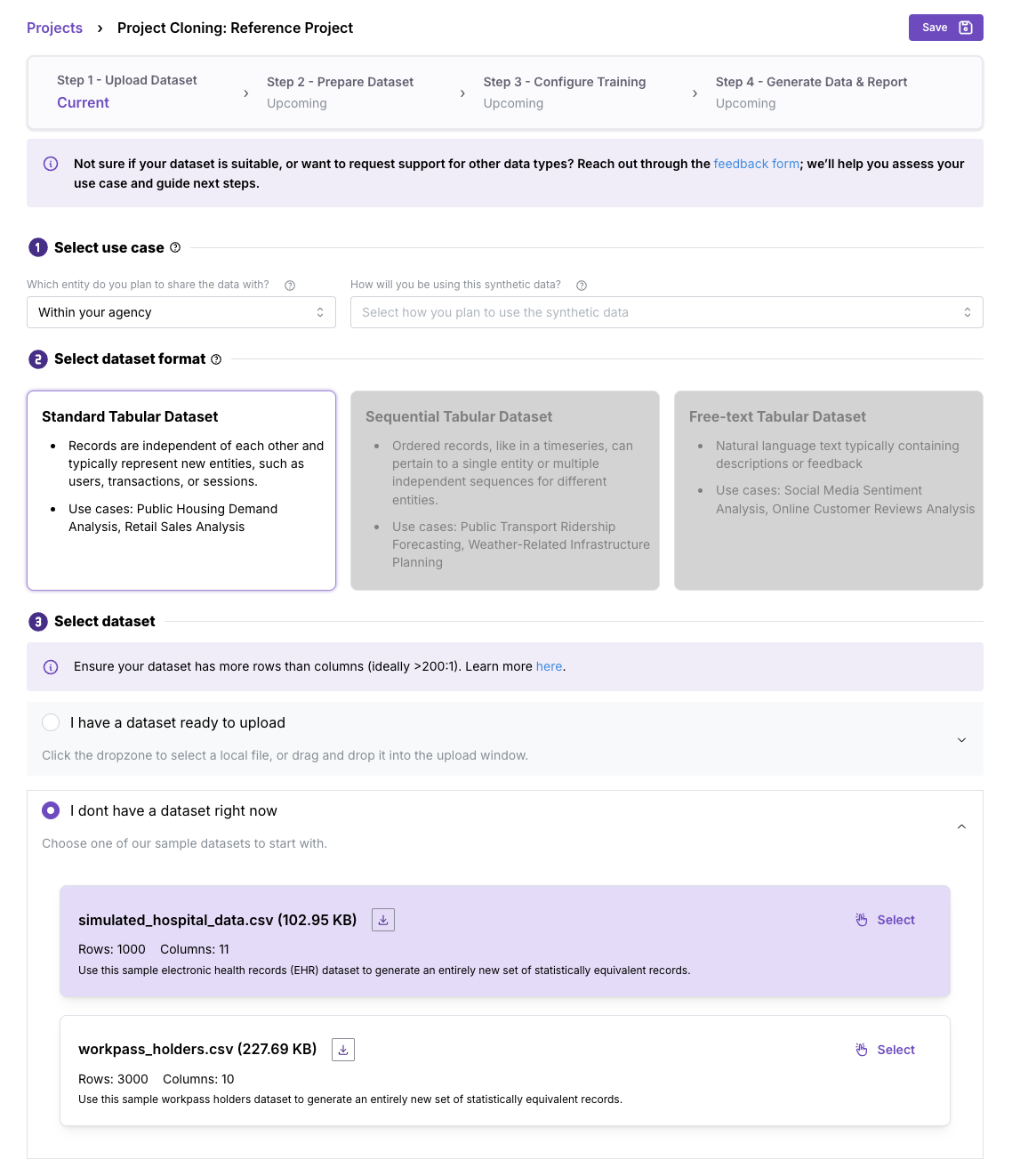Choose 'I have a dataset ready to upload'
The height and width of the screenshot is (1176, 1012).
tap(51, 722)
